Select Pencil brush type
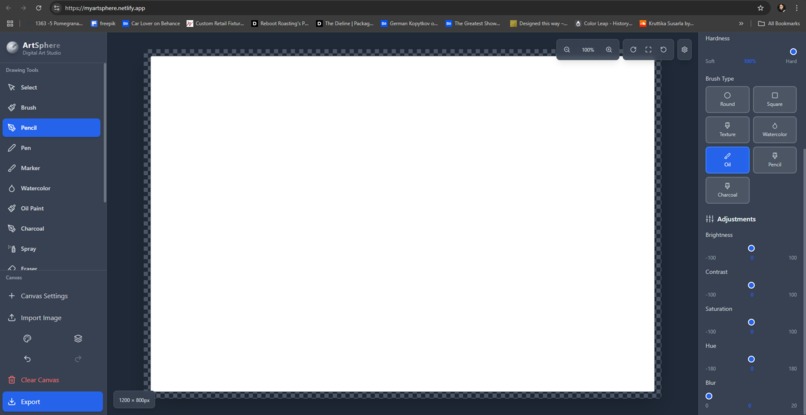Image resolution: width=806 pixels, height=415 pixels. tap(775, 160)
